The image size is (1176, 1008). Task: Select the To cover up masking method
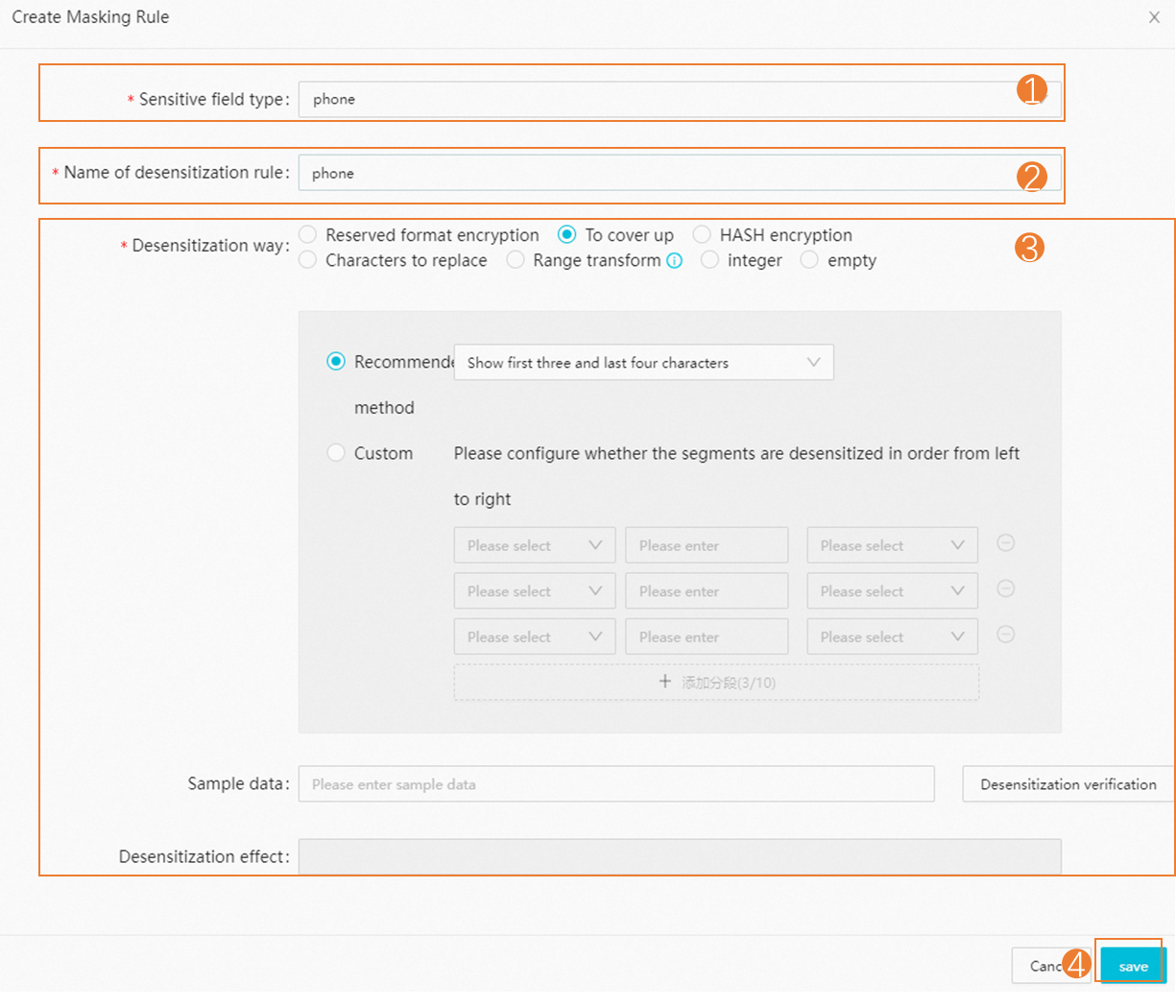tap(566, 234)
